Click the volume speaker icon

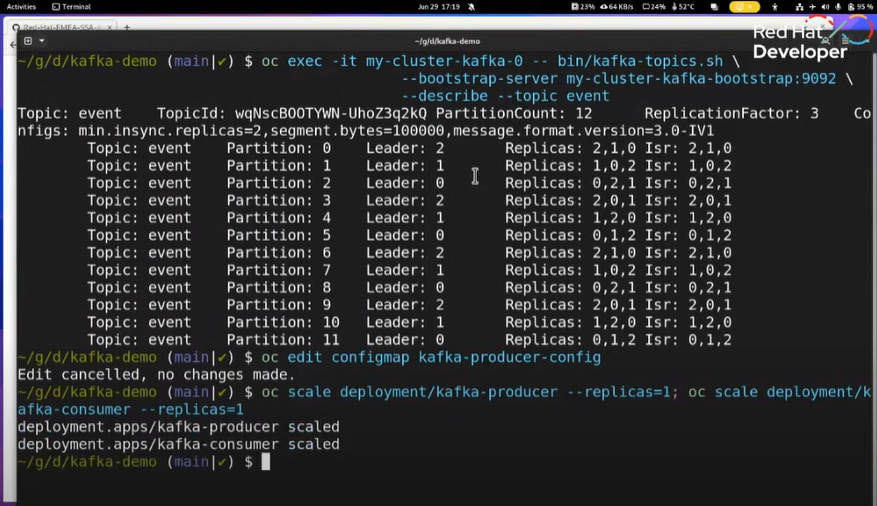[x=825, y=7]
